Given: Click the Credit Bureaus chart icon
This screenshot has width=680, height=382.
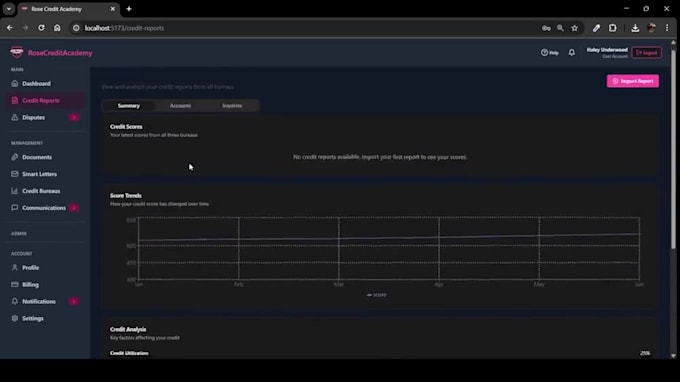Looking at the screenshot, I should coord(15,191).
